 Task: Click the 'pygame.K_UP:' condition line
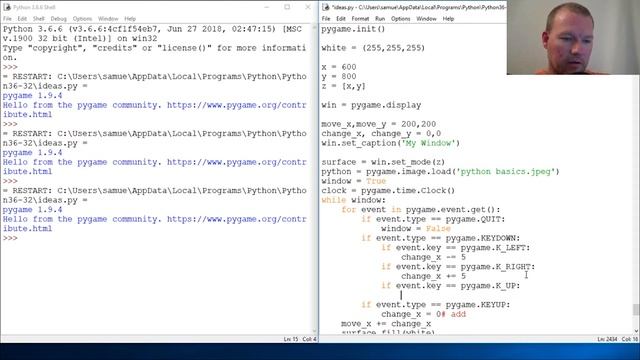coord(451,286)
